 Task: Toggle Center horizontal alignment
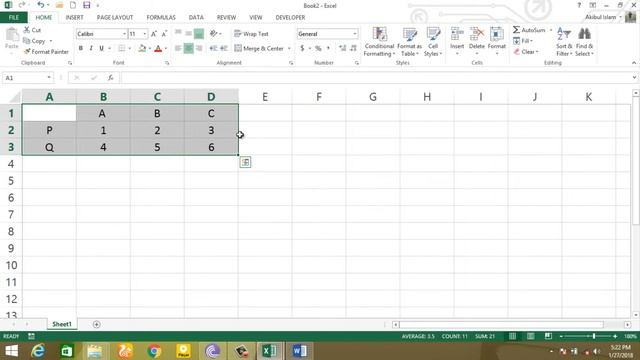188,48
